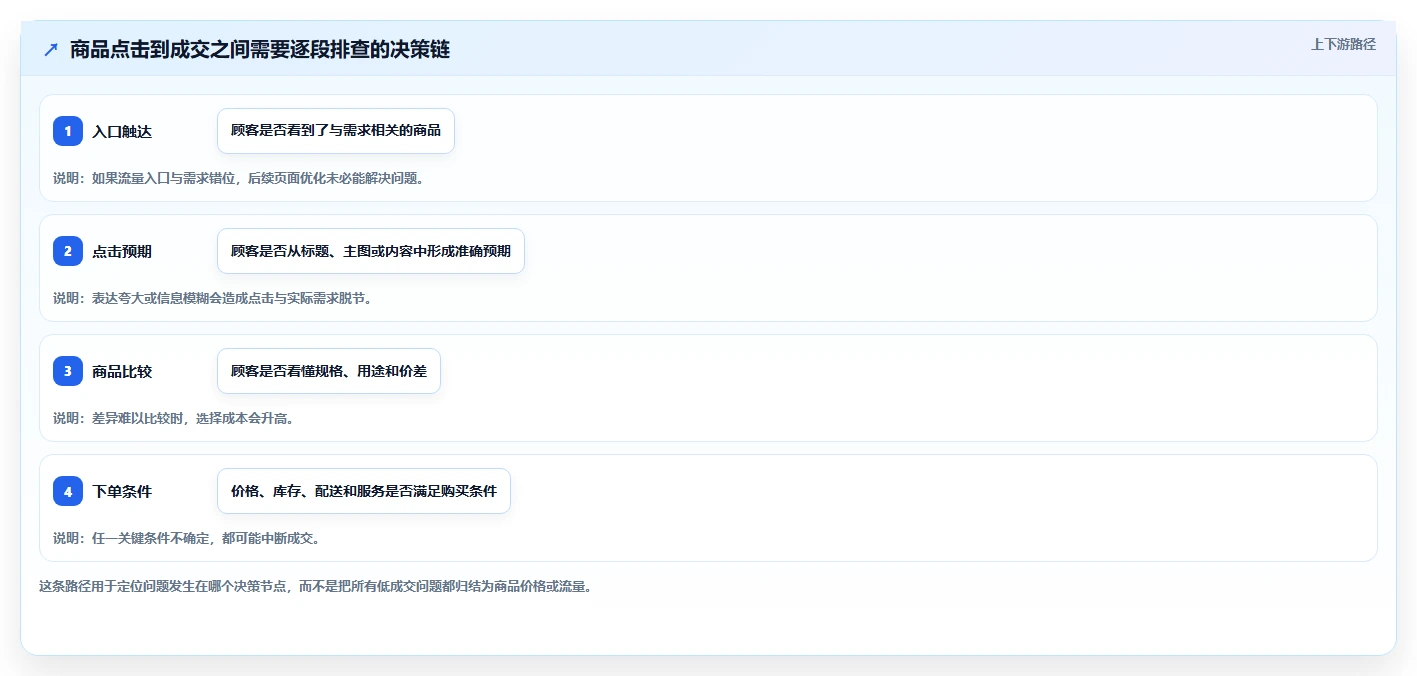Click the arrow icon beside the header title
Viewport: 1417px width, 676px height.
(51, 49)
